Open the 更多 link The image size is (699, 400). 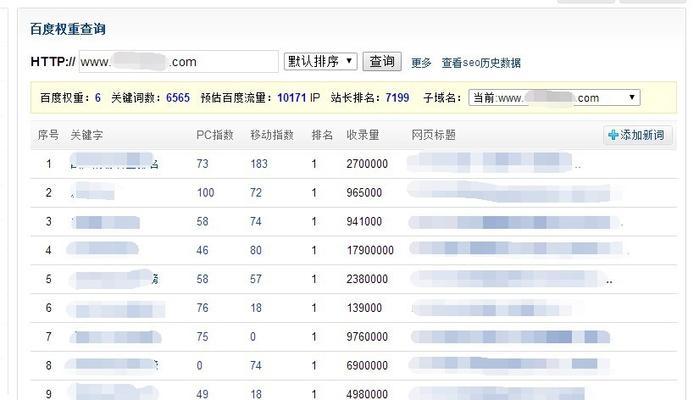pos(421,63)
